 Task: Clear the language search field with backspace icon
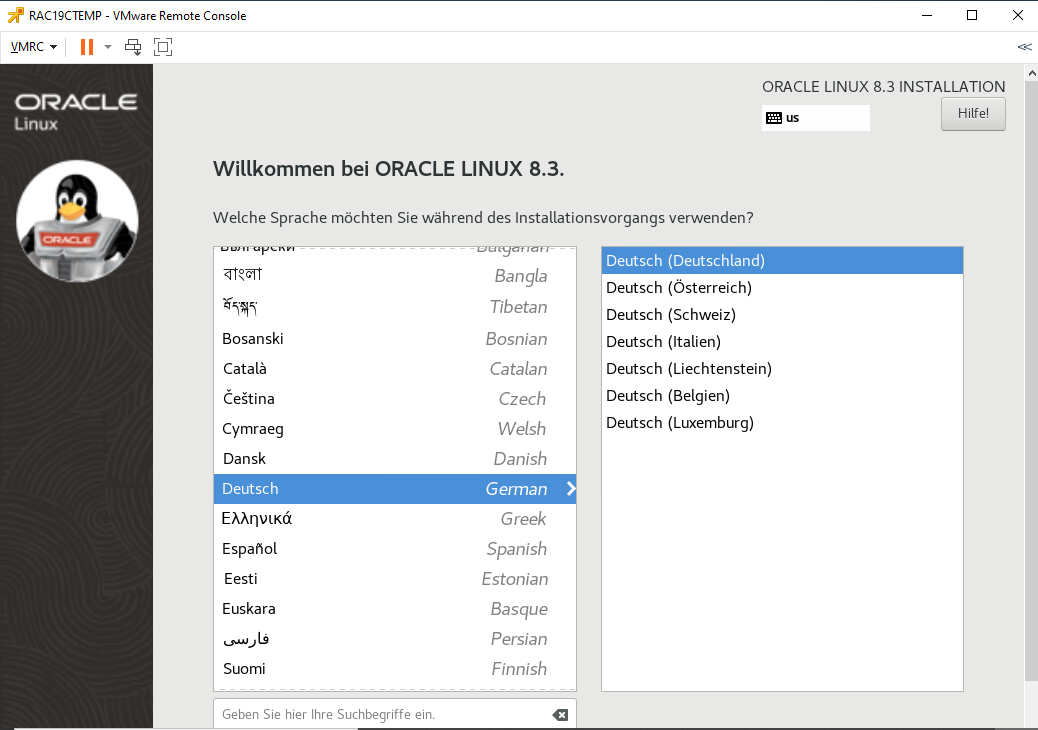click(x=560, y=715)
